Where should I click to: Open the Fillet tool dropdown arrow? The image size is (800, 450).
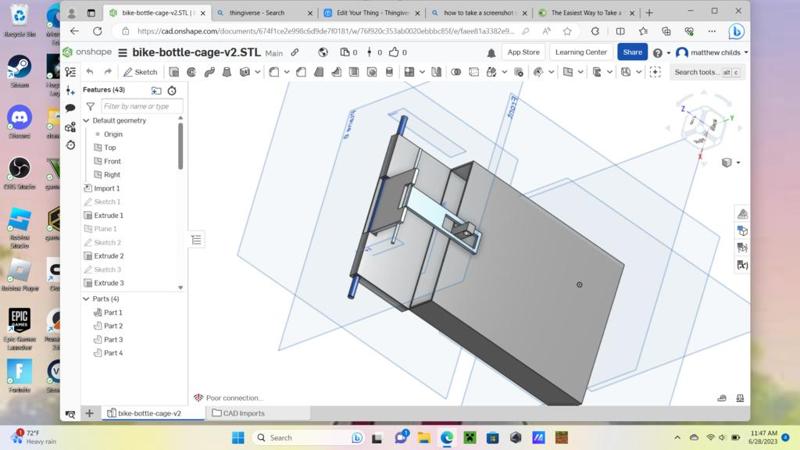[x=287, y=72]
